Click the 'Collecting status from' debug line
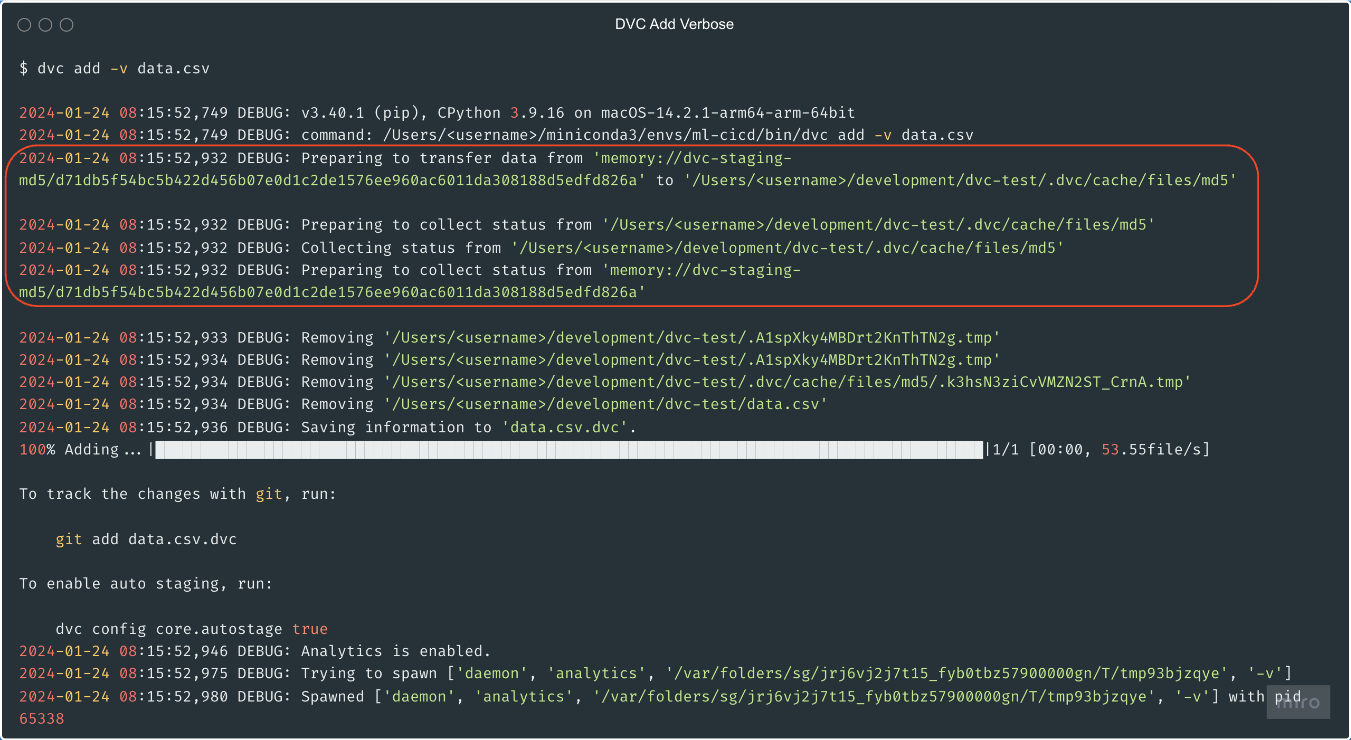1351x740 pixels. click(541, 247)
